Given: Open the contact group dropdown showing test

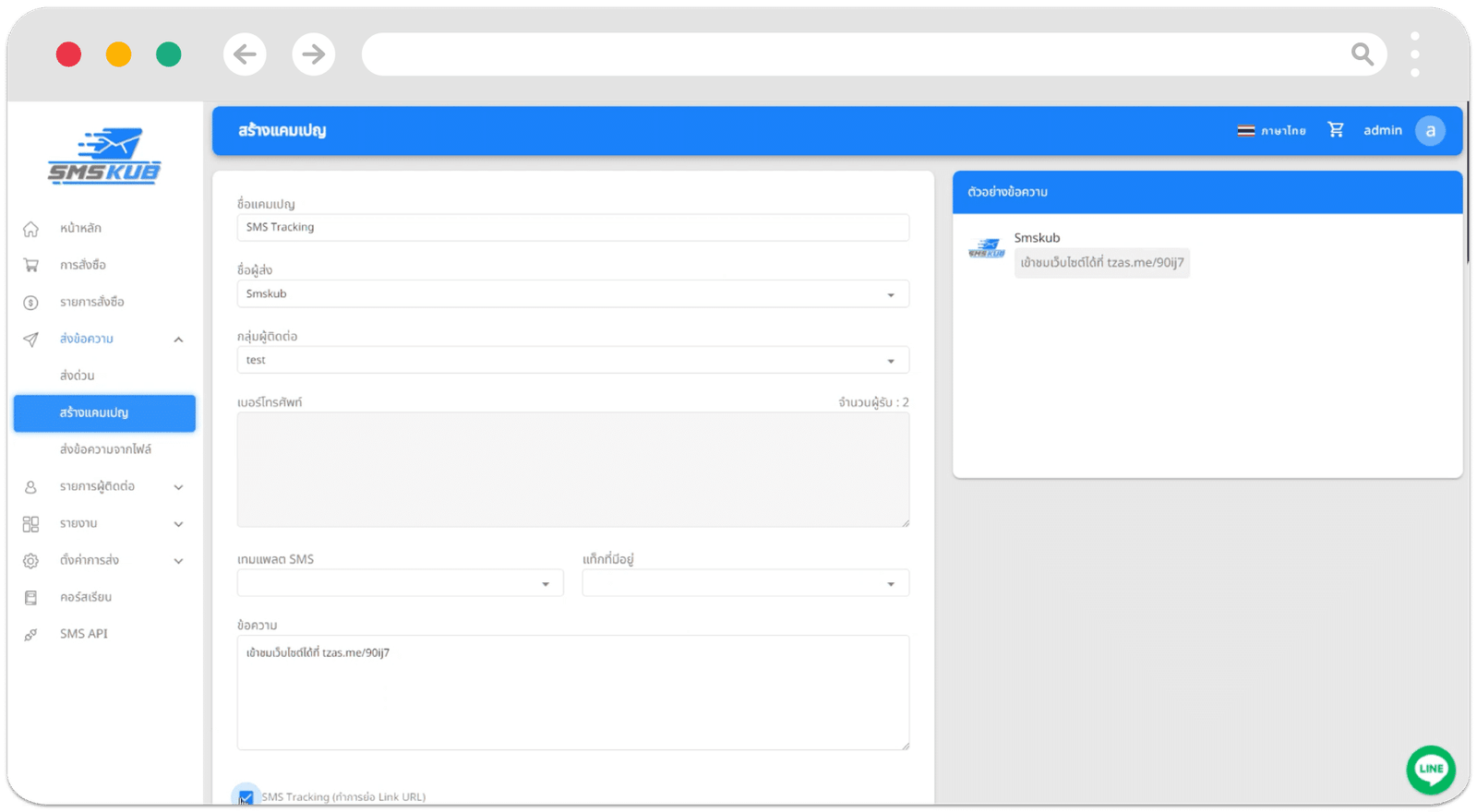Looking at the screenshot, I should (x=572, y=361).
